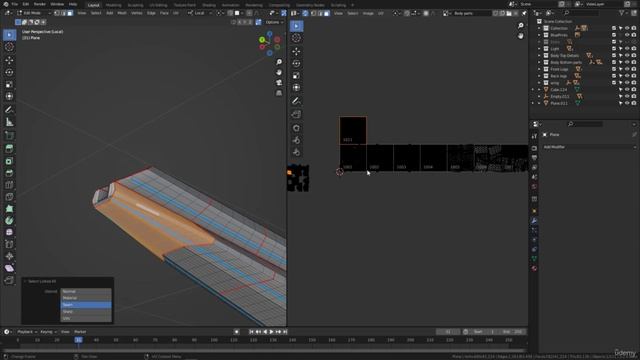
Task: Select the Spin tool
Action: coord(9,220)
